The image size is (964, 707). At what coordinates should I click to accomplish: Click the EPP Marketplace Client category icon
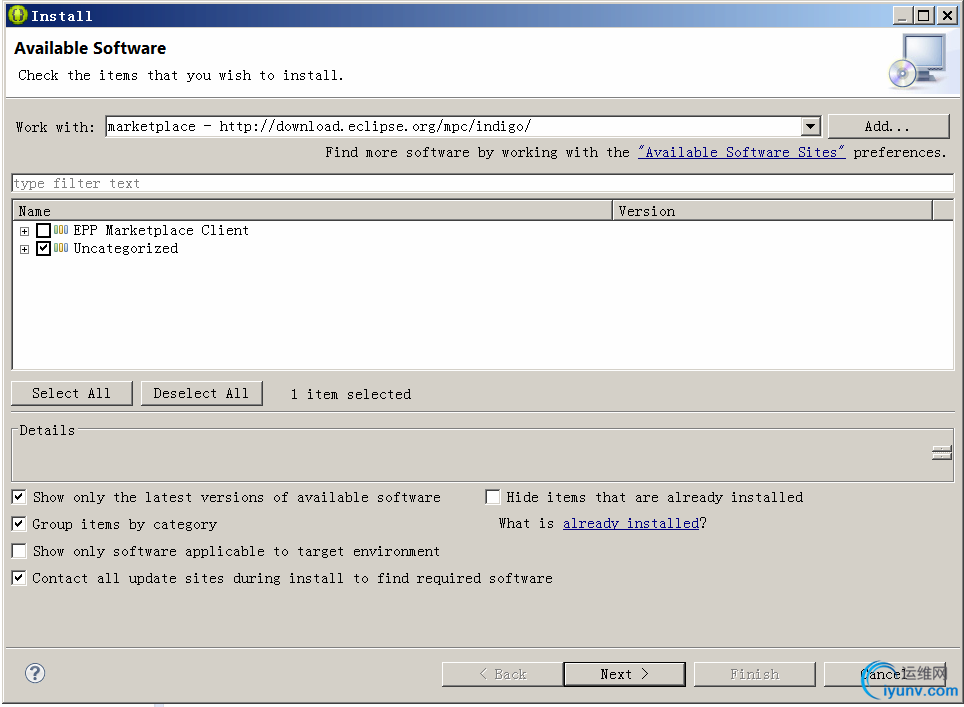pyautogui.click(x=61, y=230)
